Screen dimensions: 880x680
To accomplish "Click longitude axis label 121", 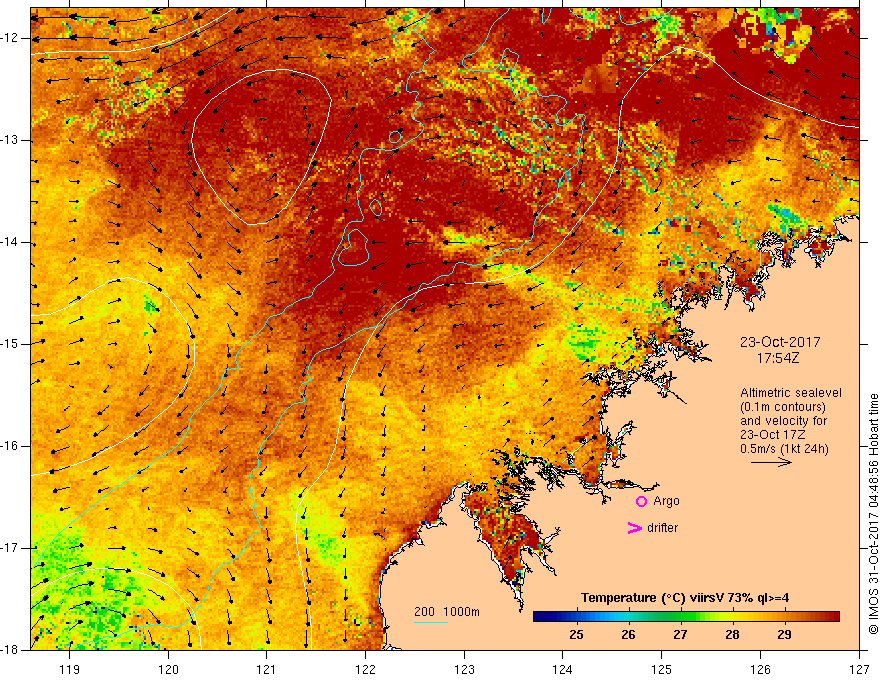I will (x=267, y=669).
